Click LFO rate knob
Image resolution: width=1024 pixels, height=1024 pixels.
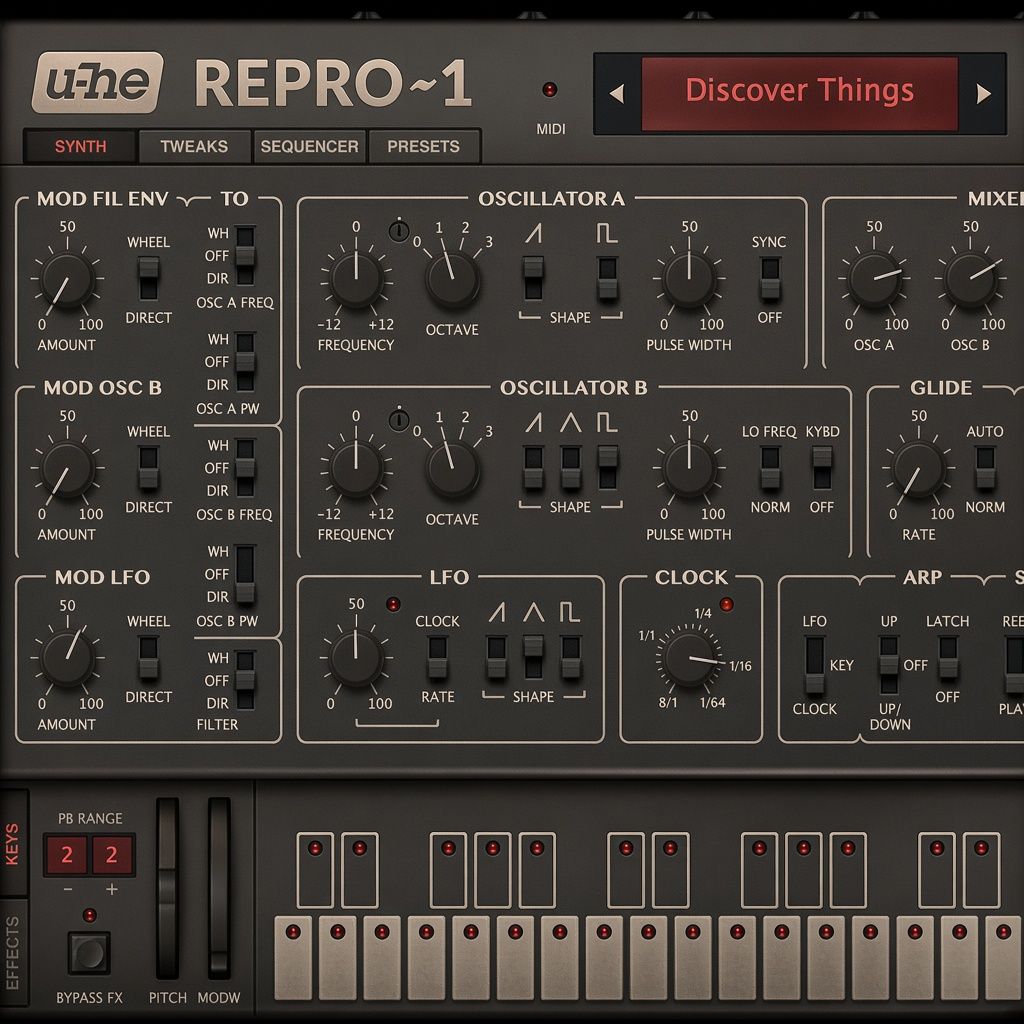pos(356,658)
